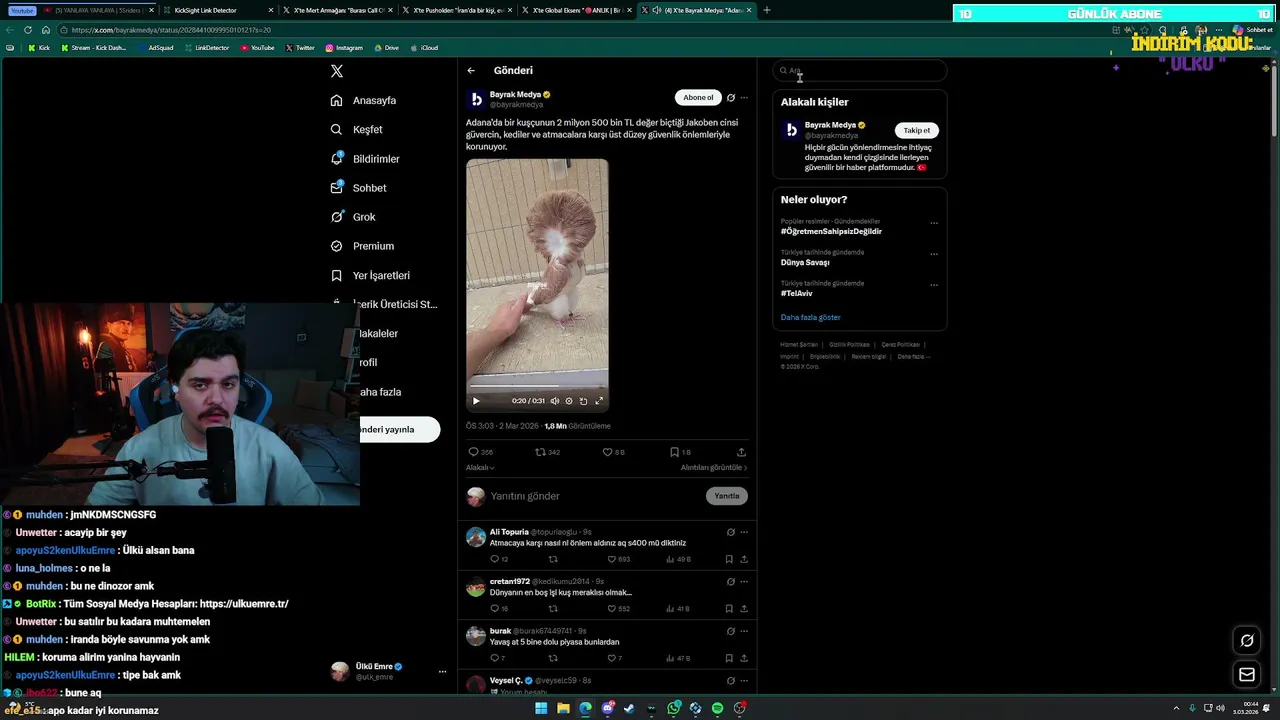This screenshot has width=1280, height=720.
Task: Open floating messages envelope button
Action: click(x=1247, y=675)
